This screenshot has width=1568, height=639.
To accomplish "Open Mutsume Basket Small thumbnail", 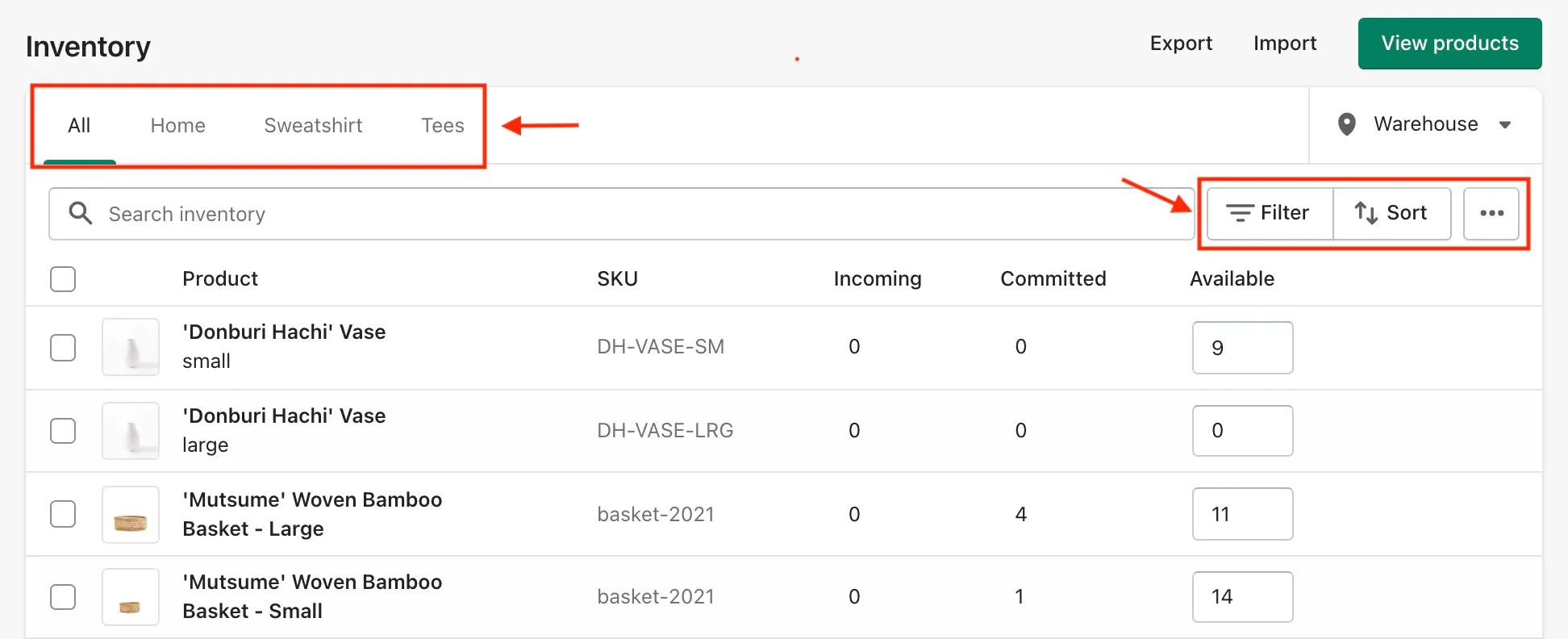I will tap(131, 598).
